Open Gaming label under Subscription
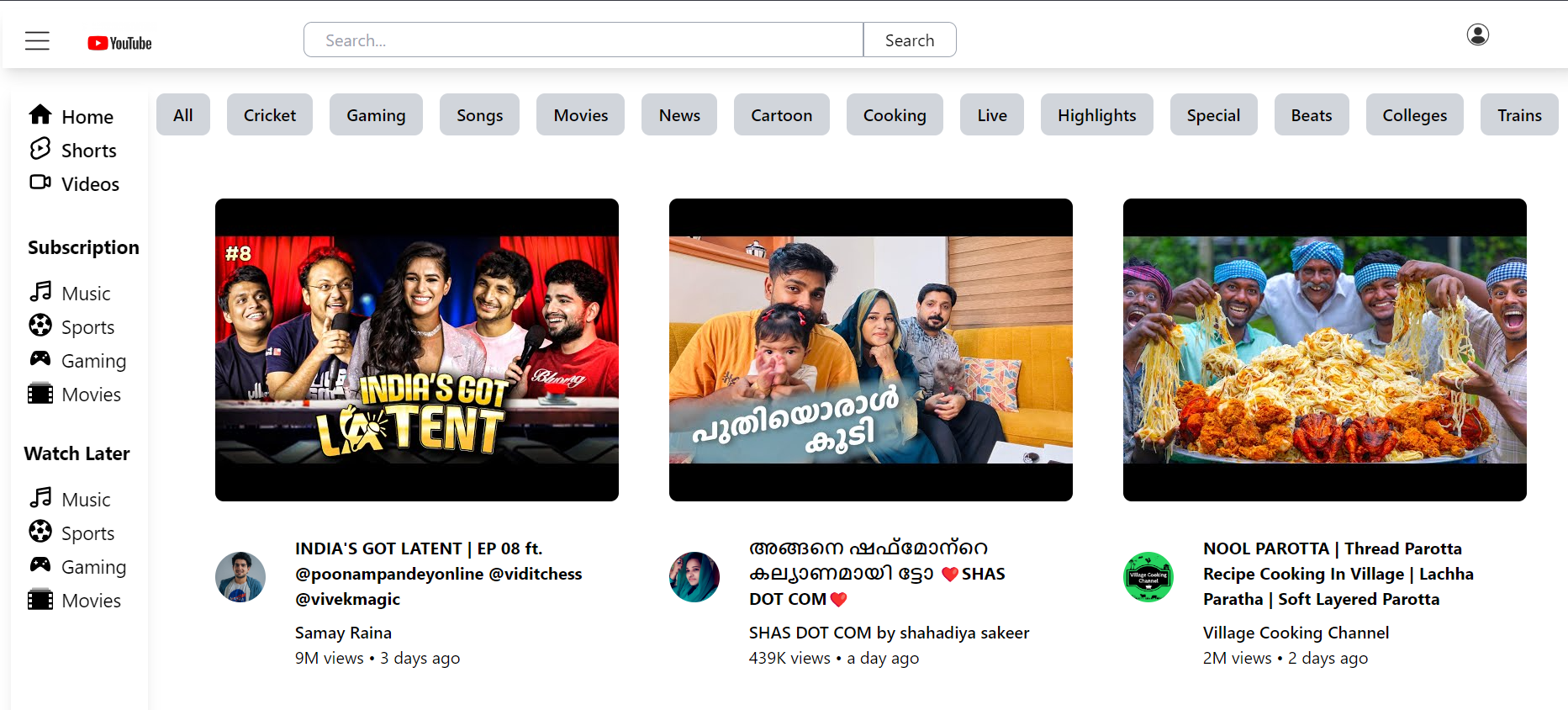 pos(94,361)
